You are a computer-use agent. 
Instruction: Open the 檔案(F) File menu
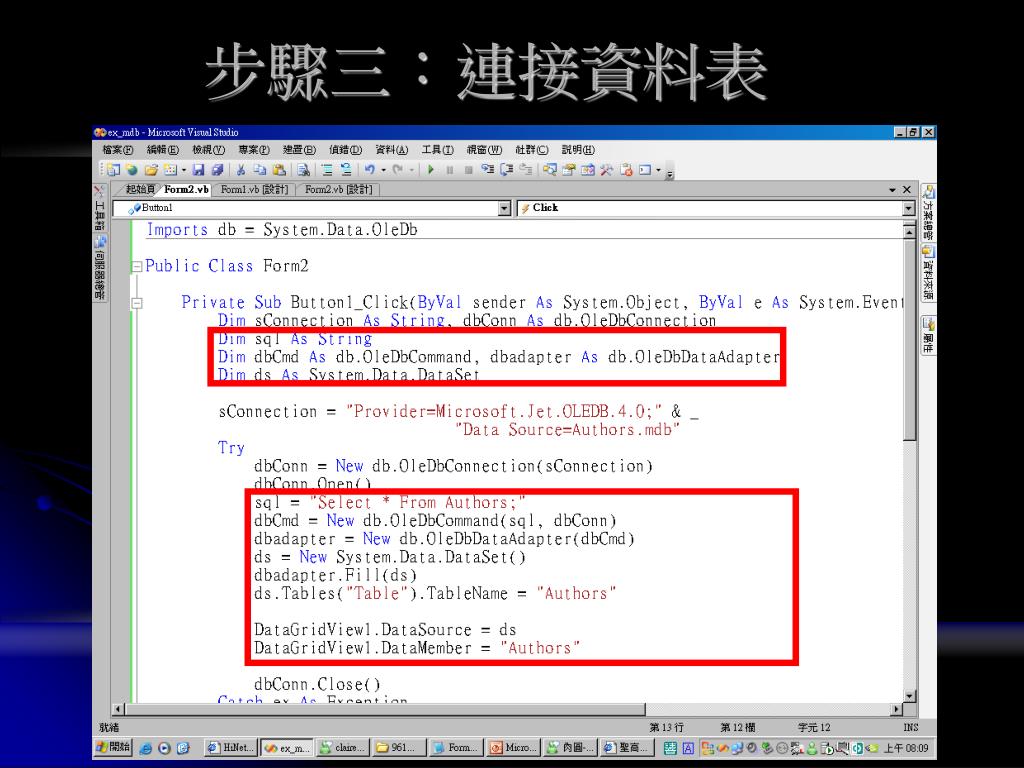coord(118,150)
